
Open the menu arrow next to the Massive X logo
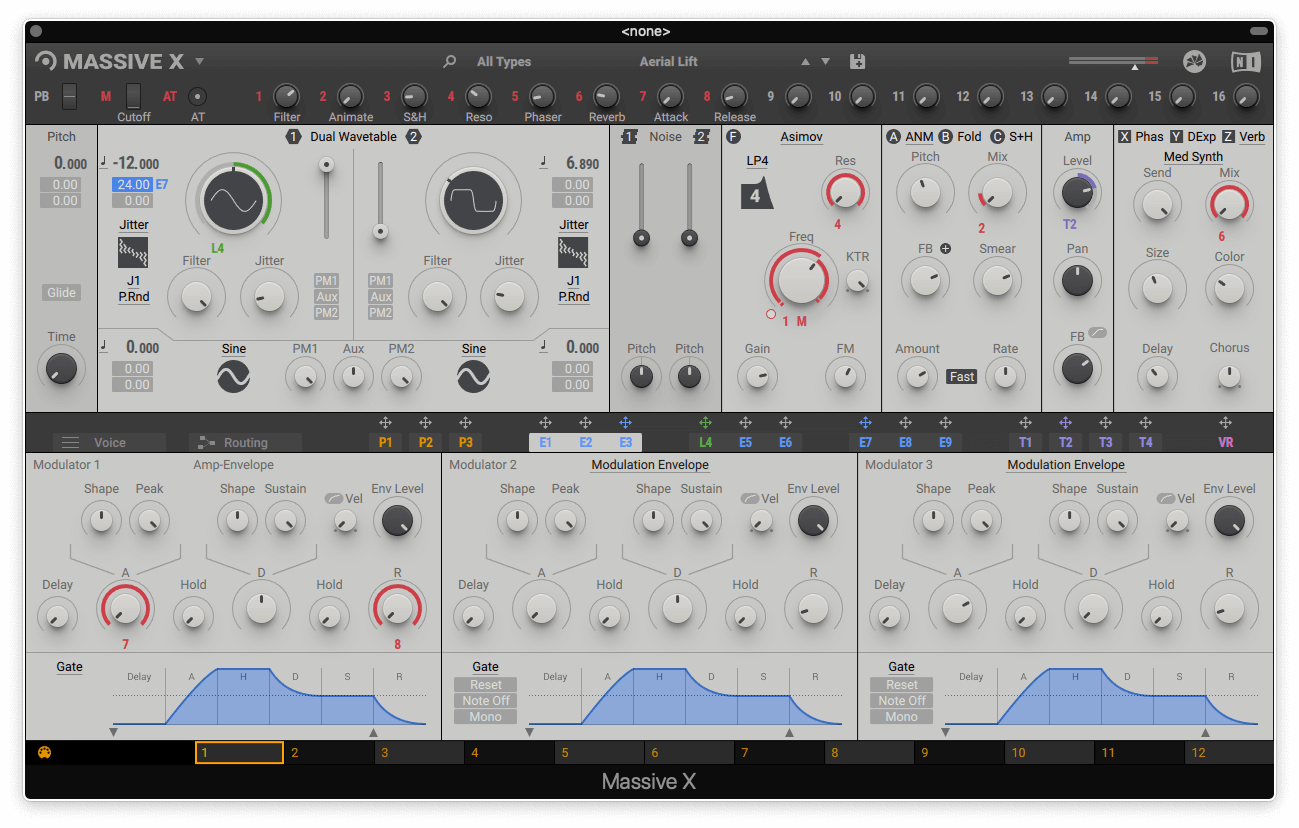[199, 62]
